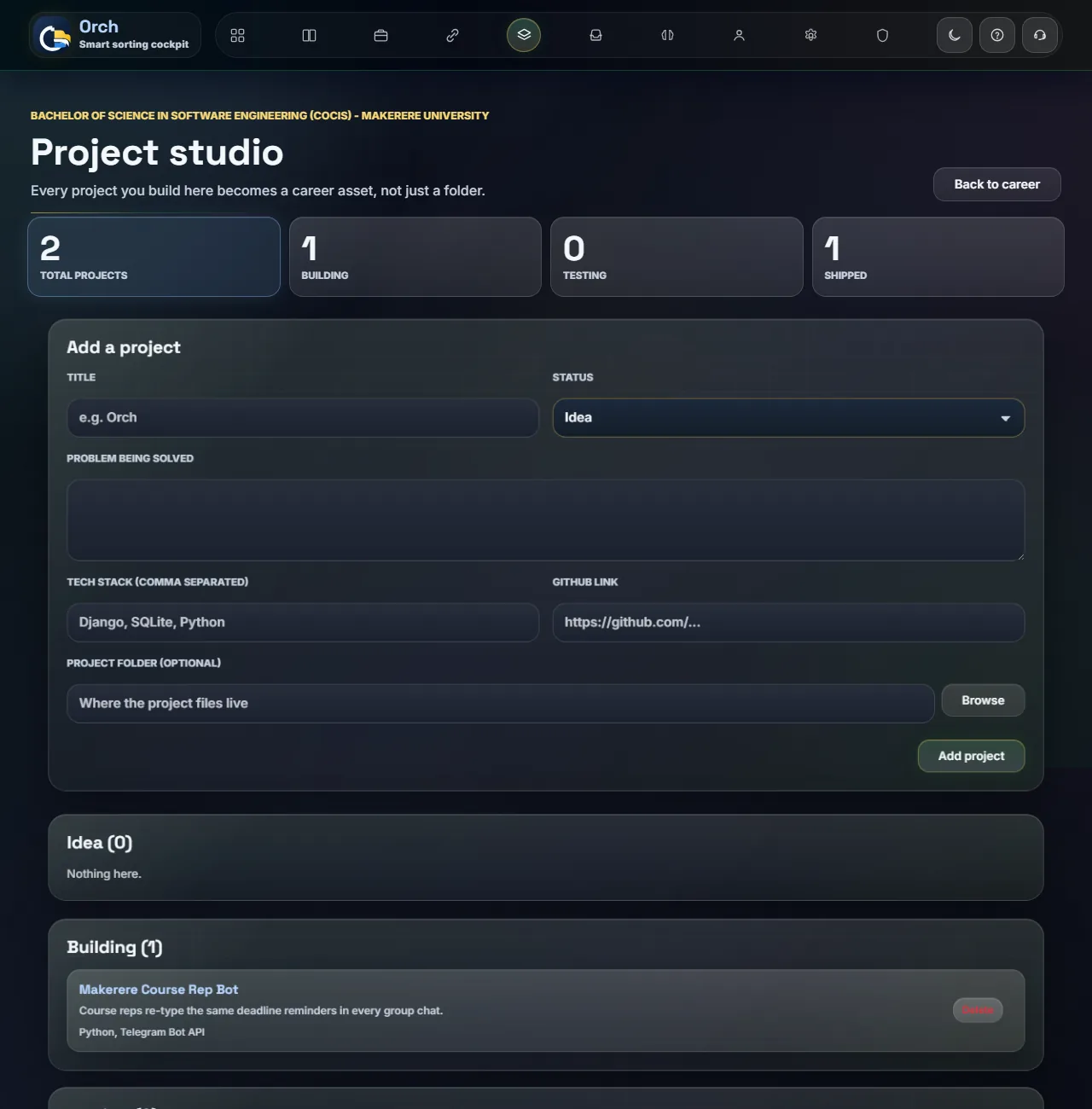Focus the Title input field
Viewport: 1092px width, 1109px height.
pyautogui.click(x=303, y=417)
